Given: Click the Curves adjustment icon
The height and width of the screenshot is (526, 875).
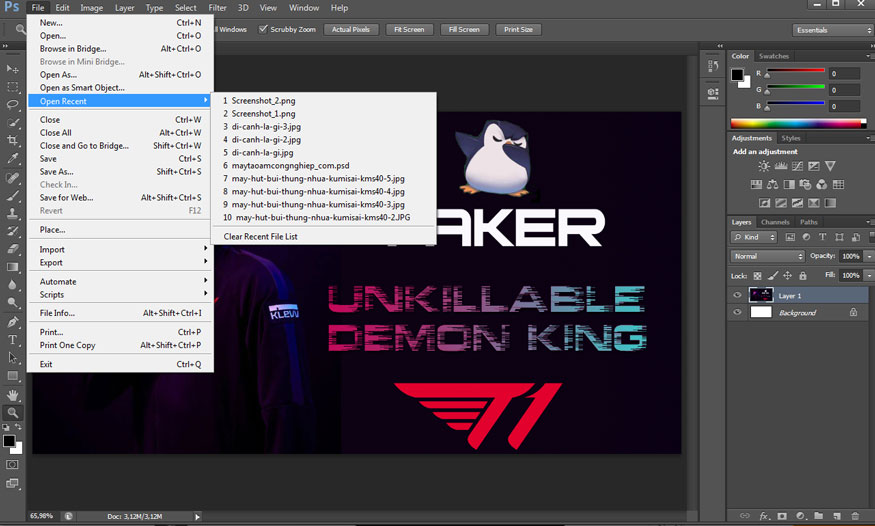Looking at the screenshot, I should (797, 166).
